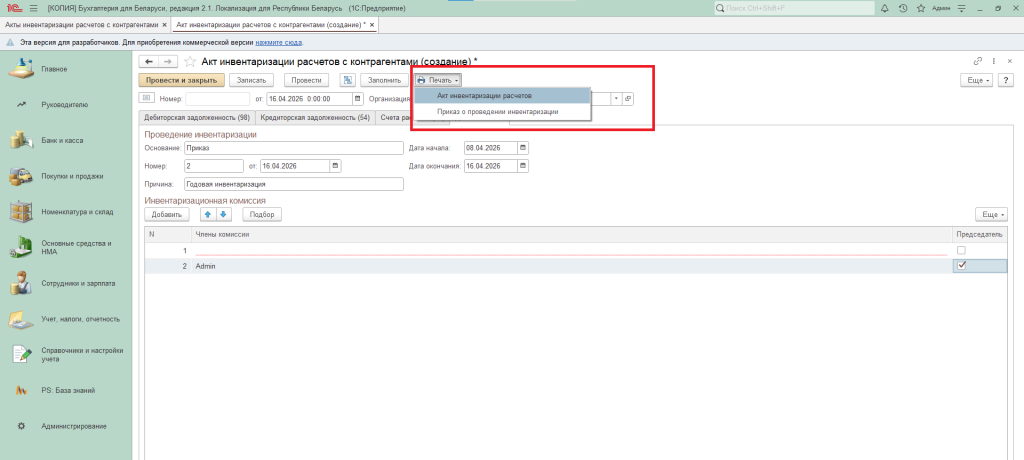Open calendar picker for Дата окончания
The width and height of the screenshot is (1024, 460).
(522, 166)
